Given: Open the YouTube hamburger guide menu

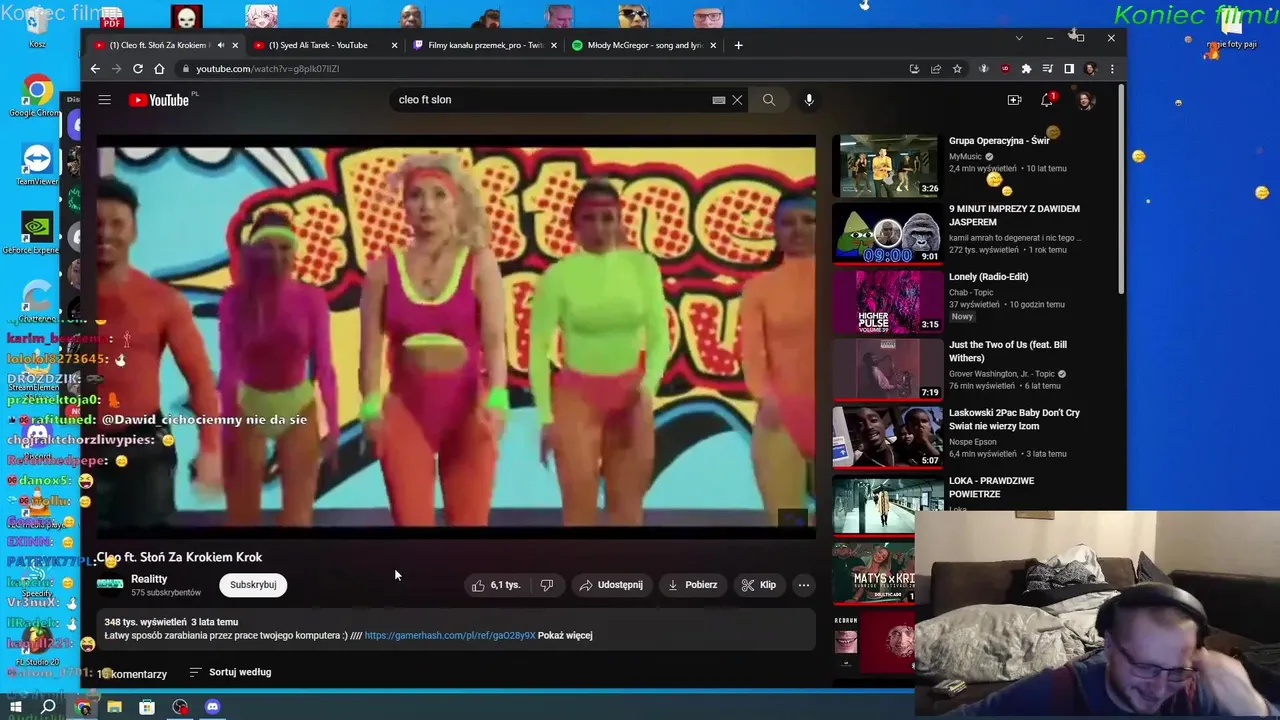Looking at the screenshot, I should pos(104,100).
